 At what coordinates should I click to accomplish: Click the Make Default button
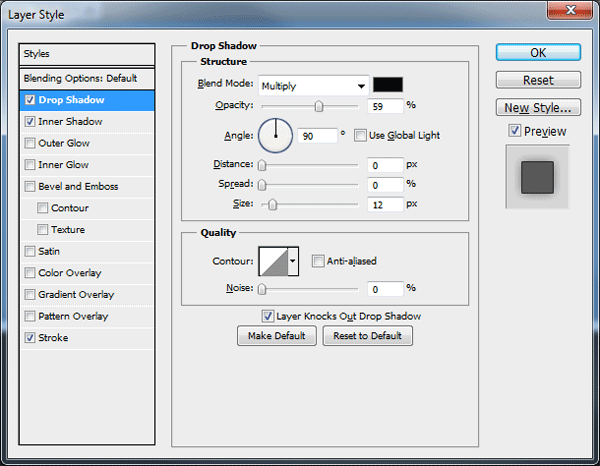tap(277, 336)
